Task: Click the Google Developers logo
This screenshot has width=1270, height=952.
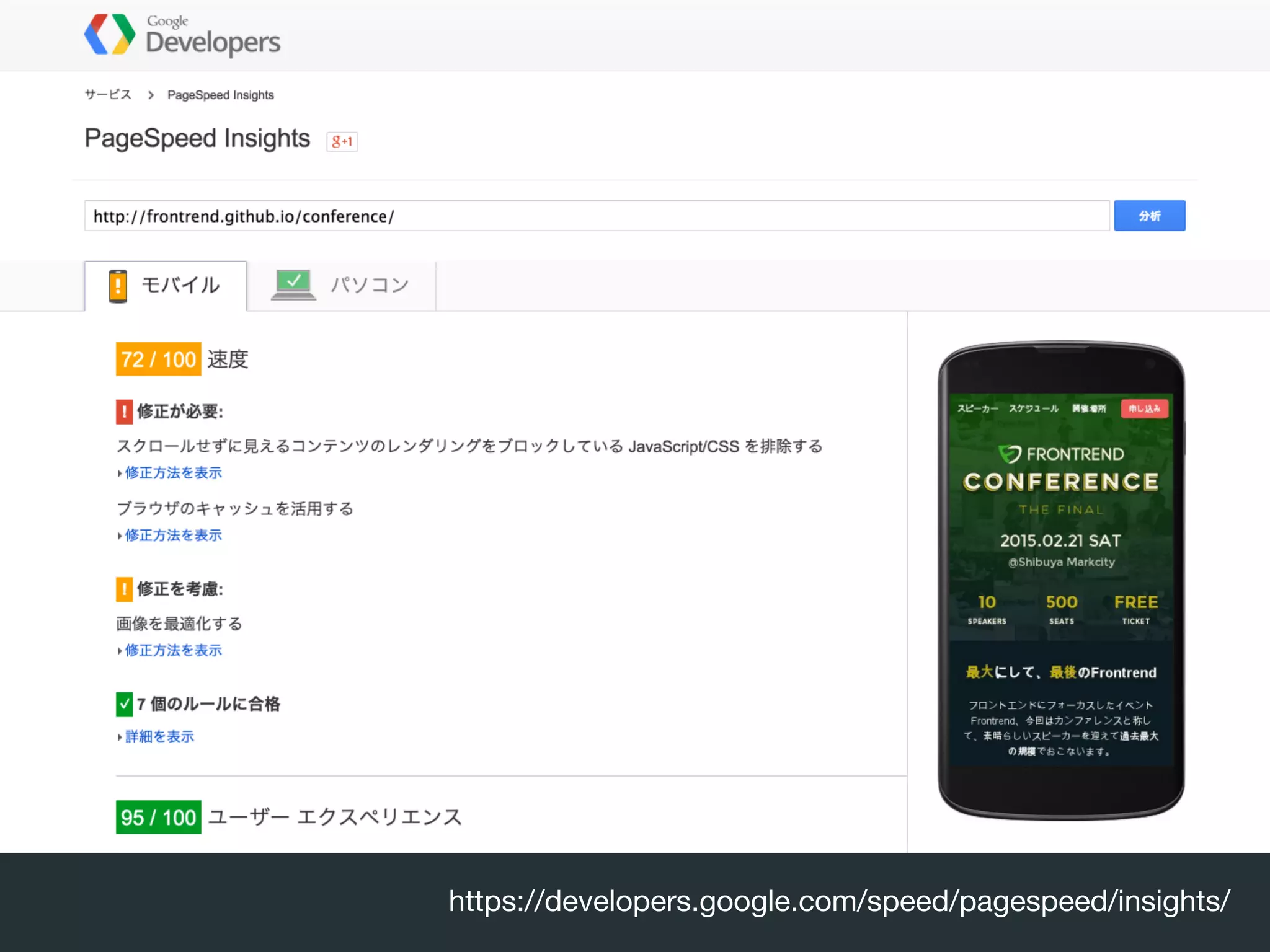Action: pos(182,35)
